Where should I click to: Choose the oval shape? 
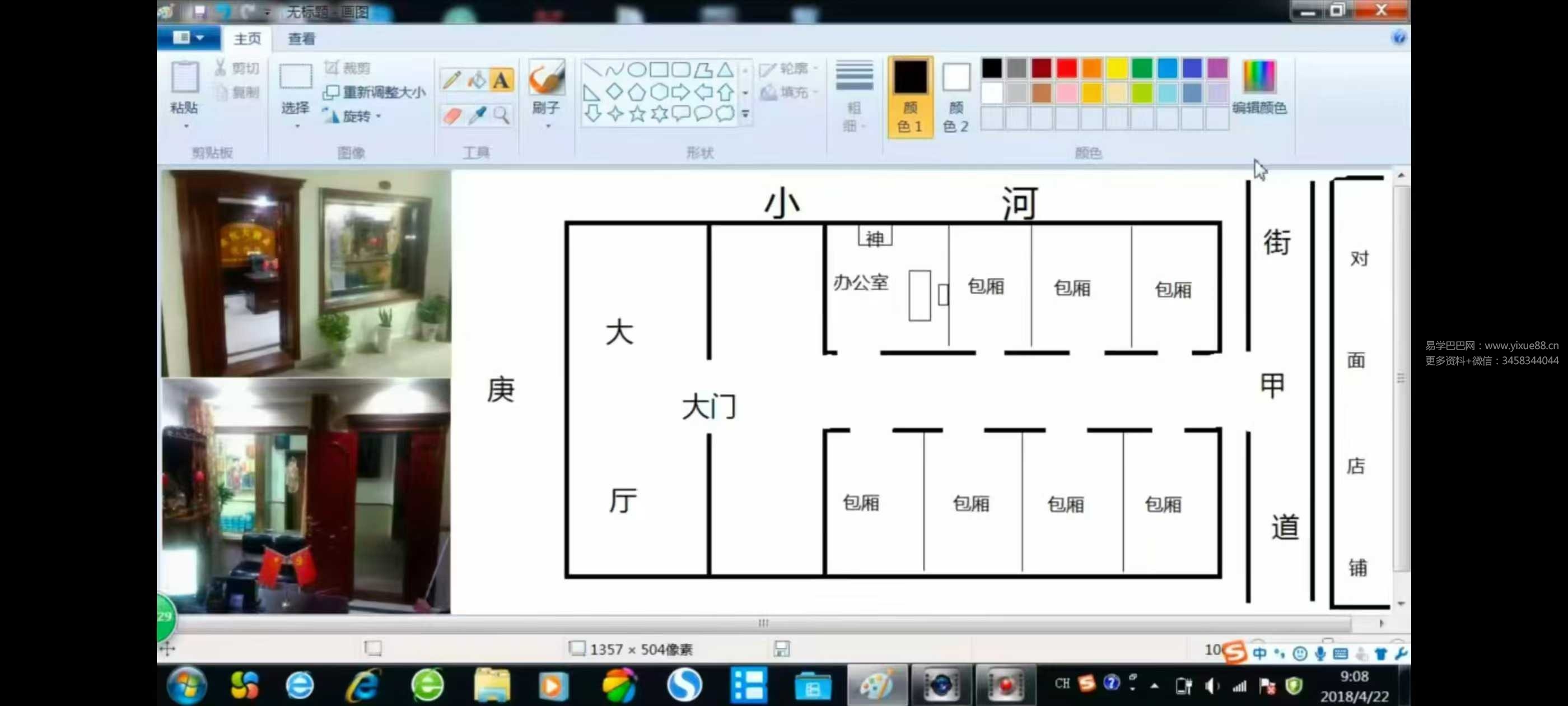pos(637,69)
